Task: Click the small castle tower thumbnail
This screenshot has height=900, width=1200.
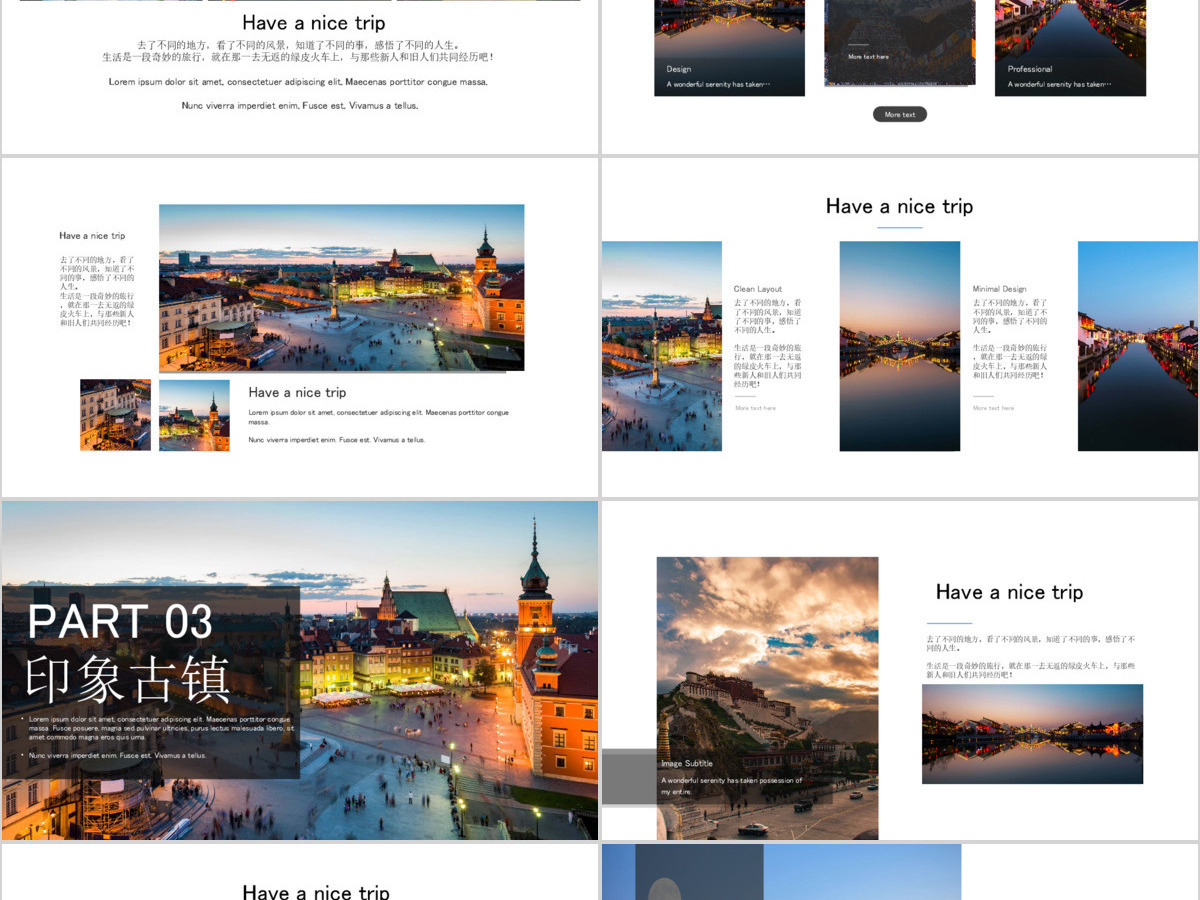Action: (194, 415)
